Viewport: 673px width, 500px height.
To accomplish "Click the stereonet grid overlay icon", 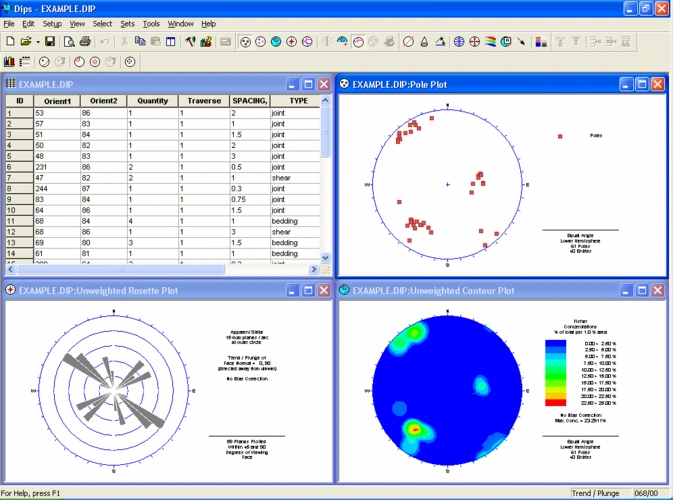I will point(460,42).
